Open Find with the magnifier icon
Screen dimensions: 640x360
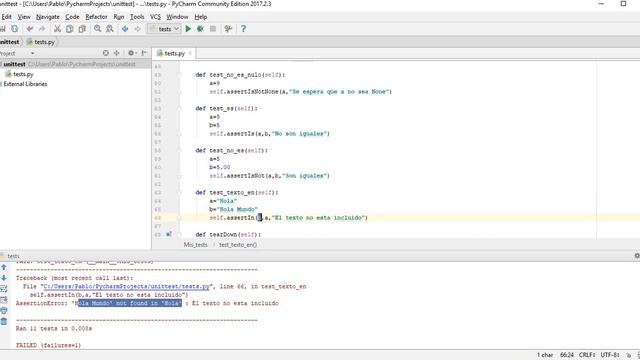point(97,29)
